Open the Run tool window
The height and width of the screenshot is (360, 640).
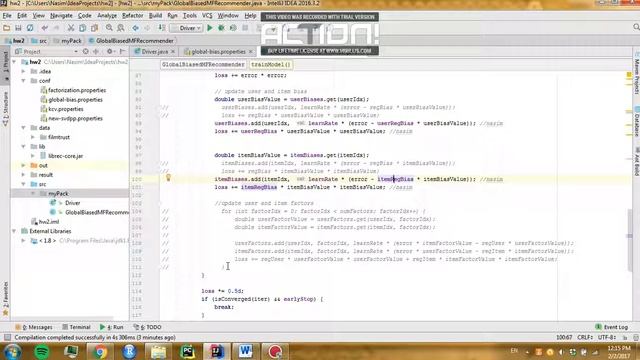coord(111,327)
